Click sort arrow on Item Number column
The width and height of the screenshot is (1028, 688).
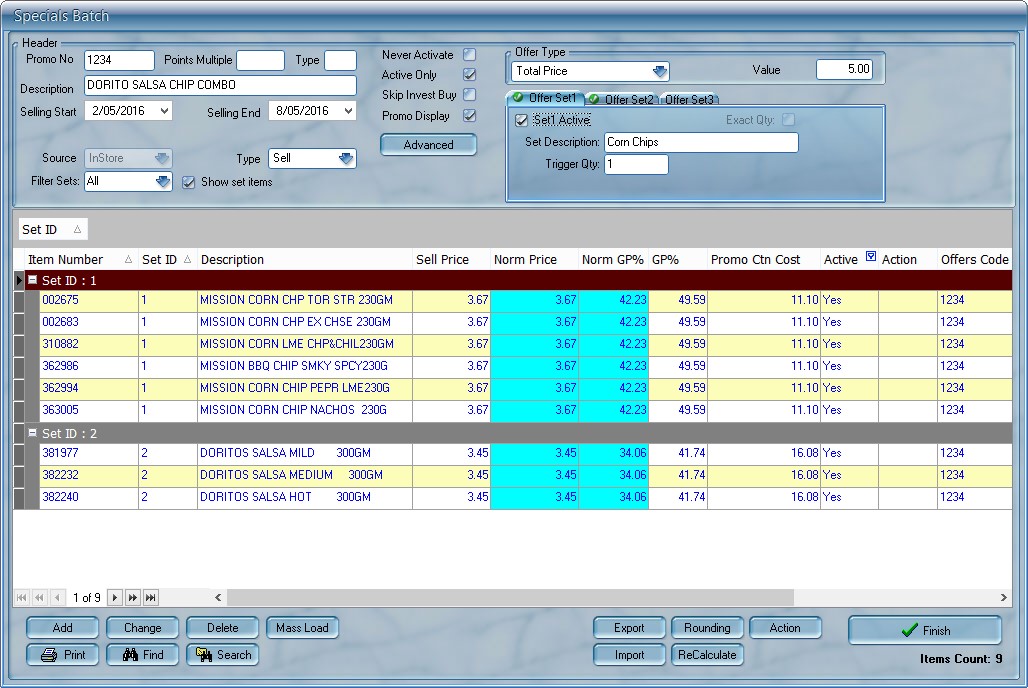click(x=128, y=260)
